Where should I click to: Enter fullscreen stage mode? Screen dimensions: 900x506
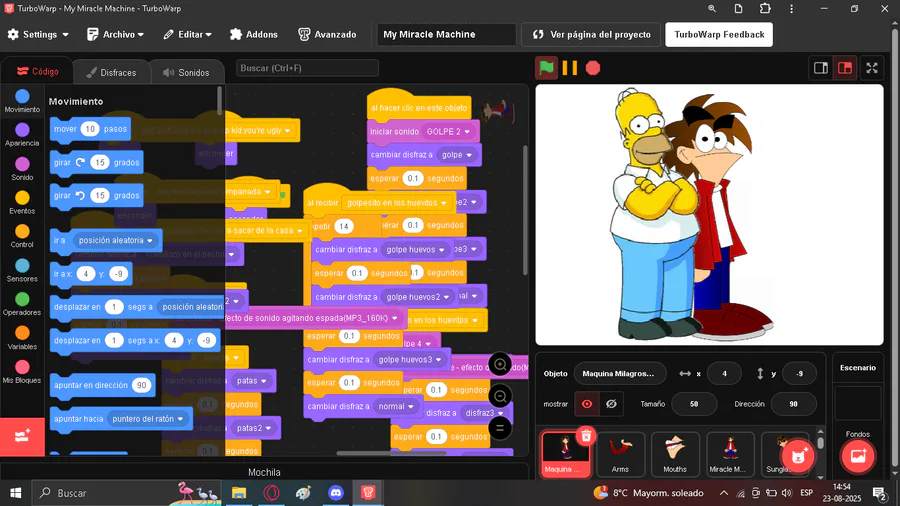coord(872,68)
